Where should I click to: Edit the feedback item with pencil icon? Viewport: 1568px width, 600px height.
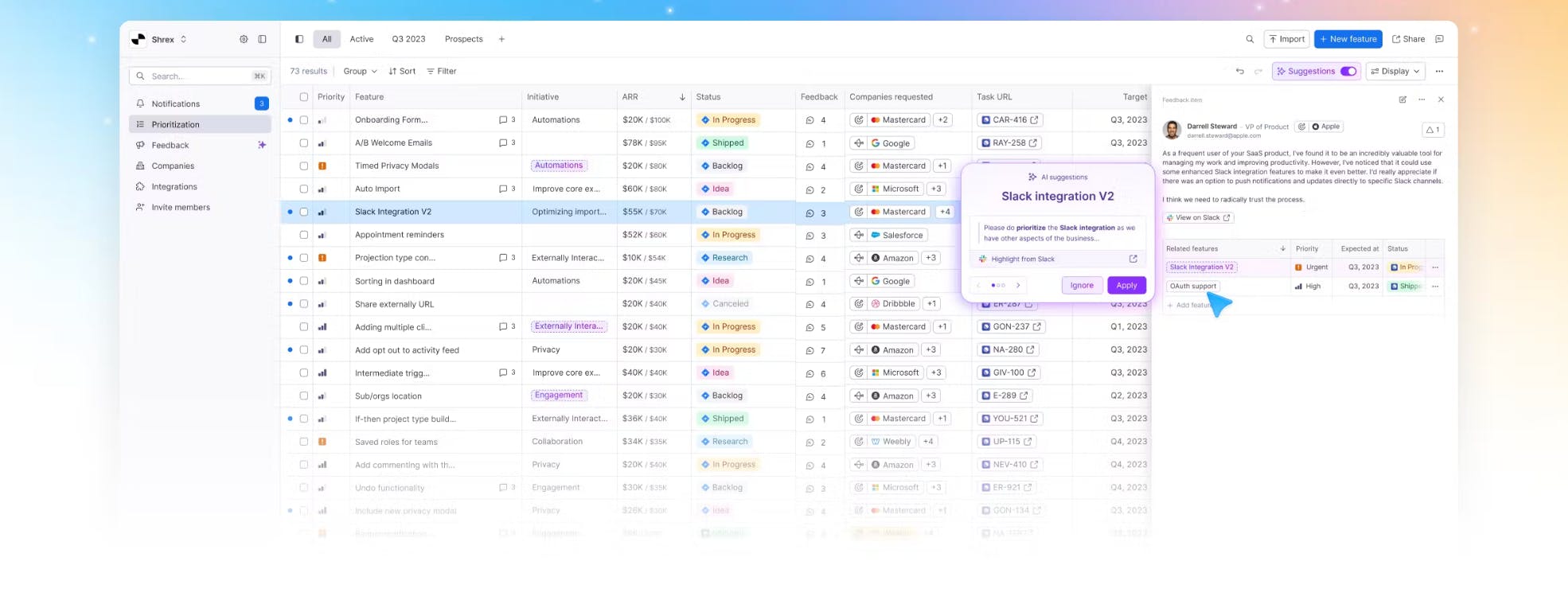[x=1402, y=99]
